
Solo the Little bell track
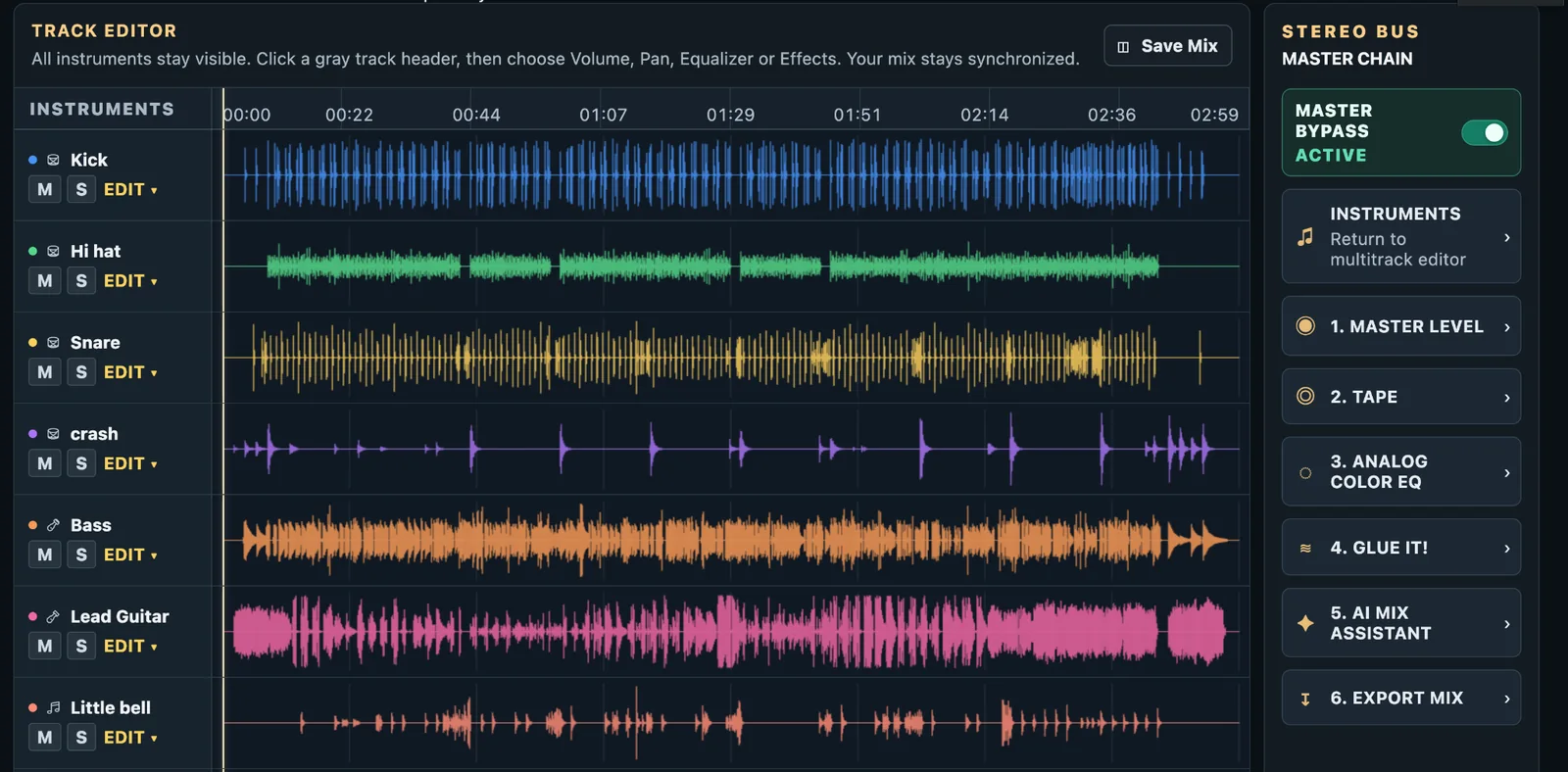(81, 737)
